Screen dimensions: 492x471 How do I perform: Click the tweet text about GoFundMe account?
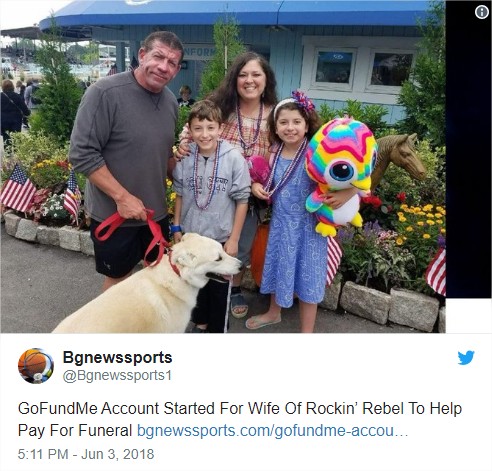tap(240, 419)
